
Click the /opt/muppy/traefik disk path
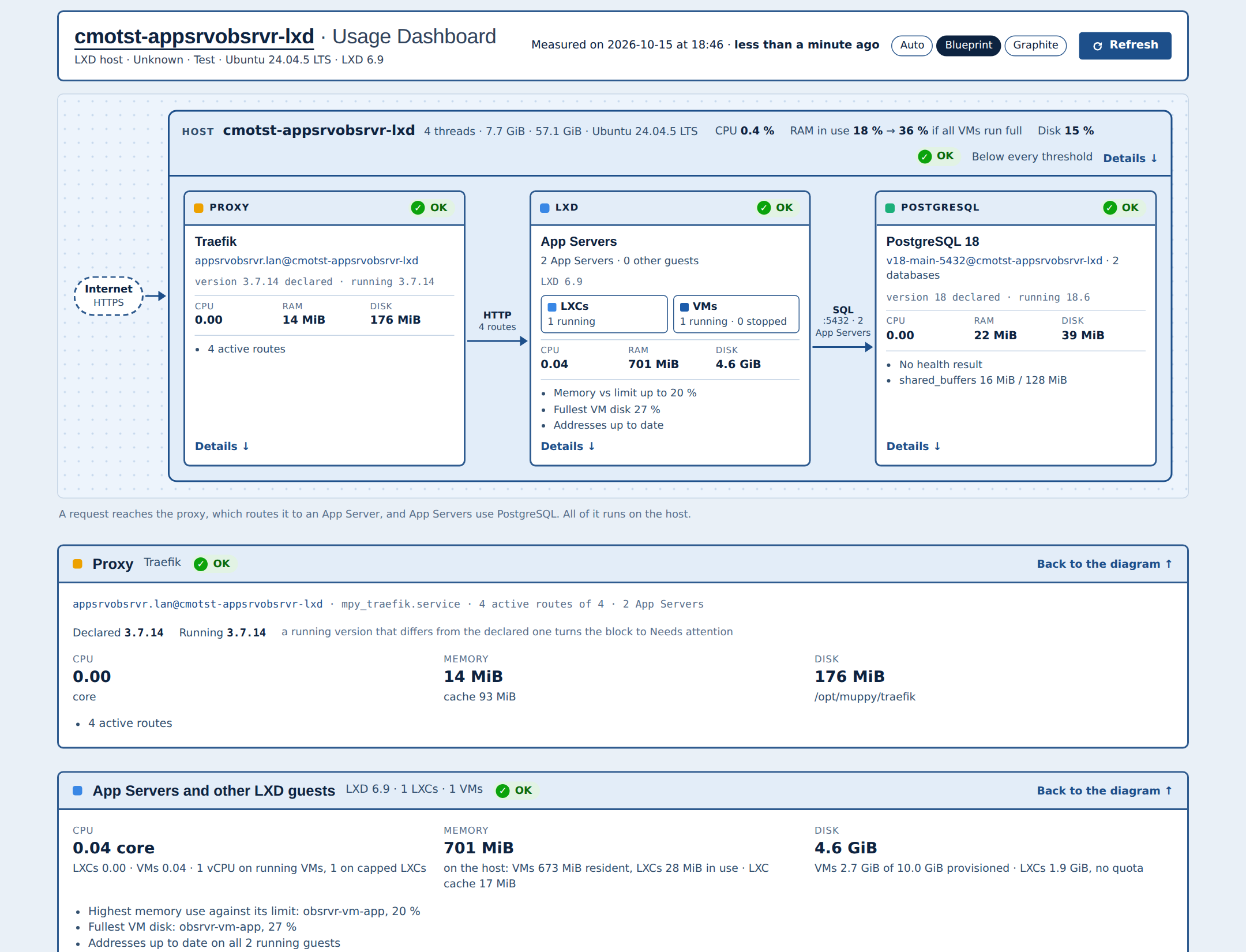click(865, 696)
